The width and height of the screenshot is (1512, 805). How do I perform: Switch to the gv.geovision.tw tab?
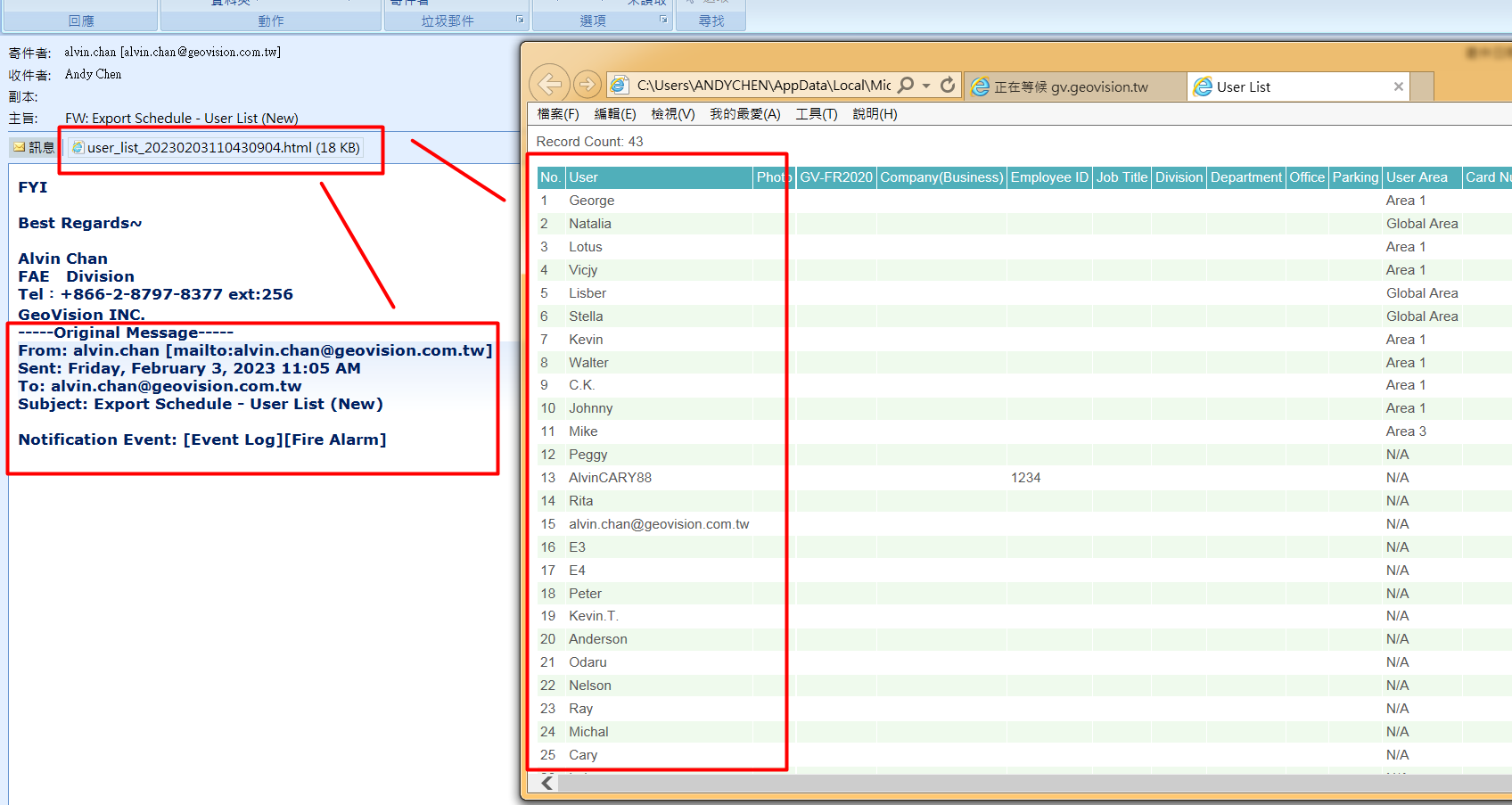point(1074,86)
